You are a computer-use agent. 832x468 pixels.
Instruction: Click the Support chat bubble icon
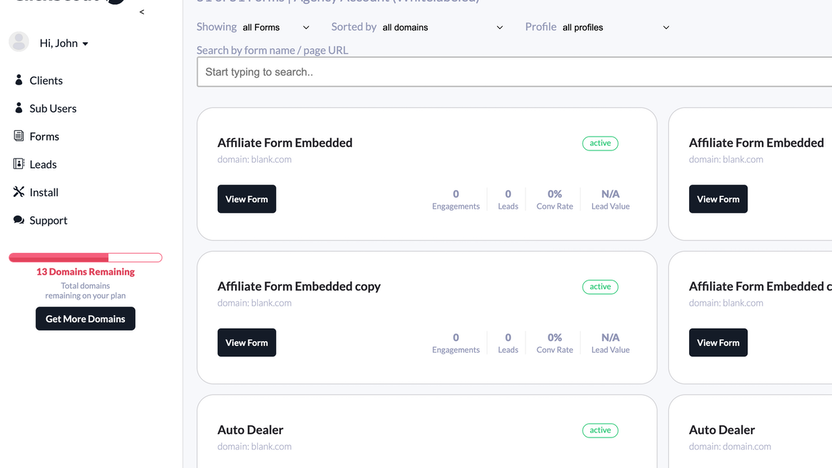(x=19, y=220)
